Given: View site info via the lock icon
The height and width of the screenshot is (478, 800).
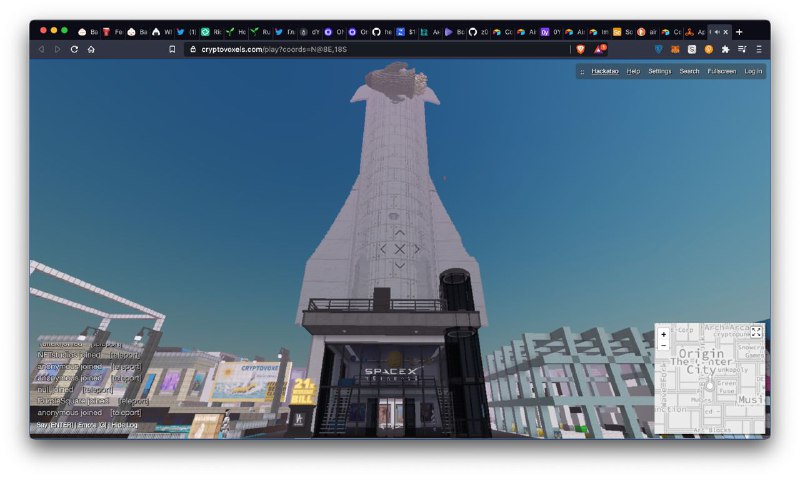Looking at the screenshot, I should pos(193,49).
